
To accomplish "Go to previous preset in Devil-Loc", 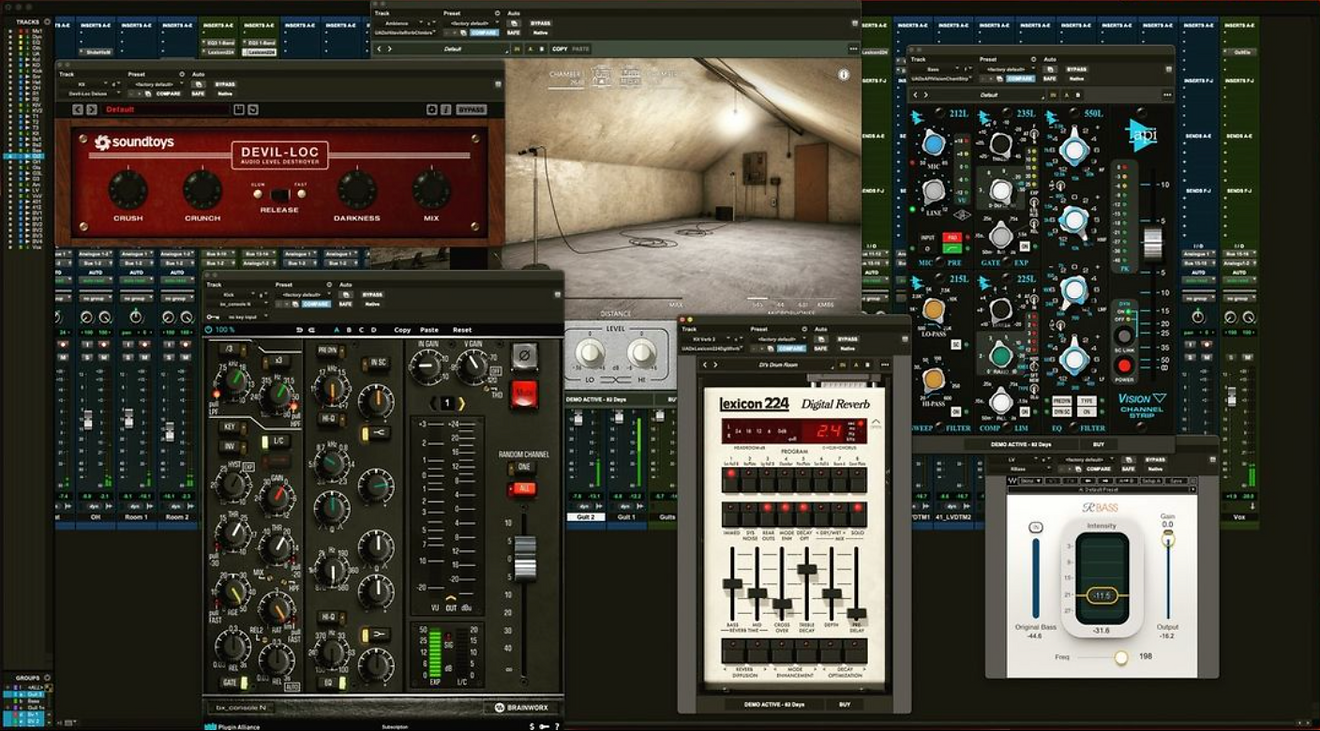I will pyautogui.click(x=78, y=109).
